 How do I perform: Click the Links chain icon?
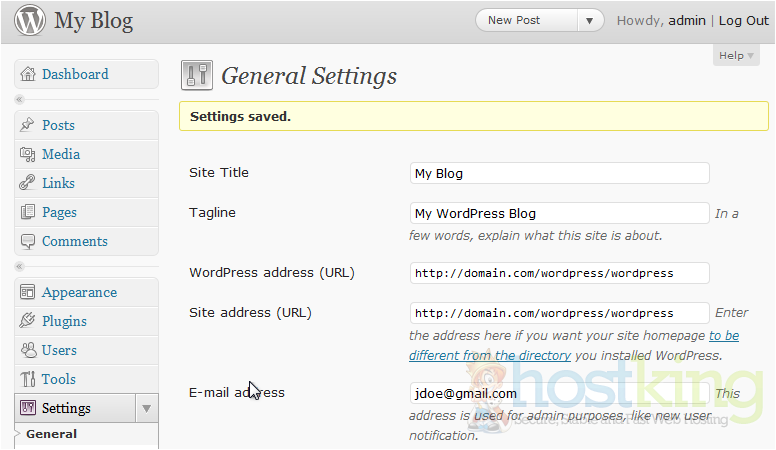coord(28,183)
